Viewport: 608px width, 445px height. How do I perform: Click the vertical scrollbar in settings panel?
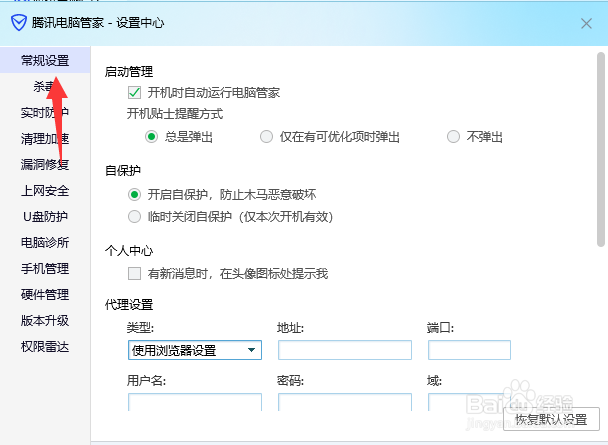point(601,150)
